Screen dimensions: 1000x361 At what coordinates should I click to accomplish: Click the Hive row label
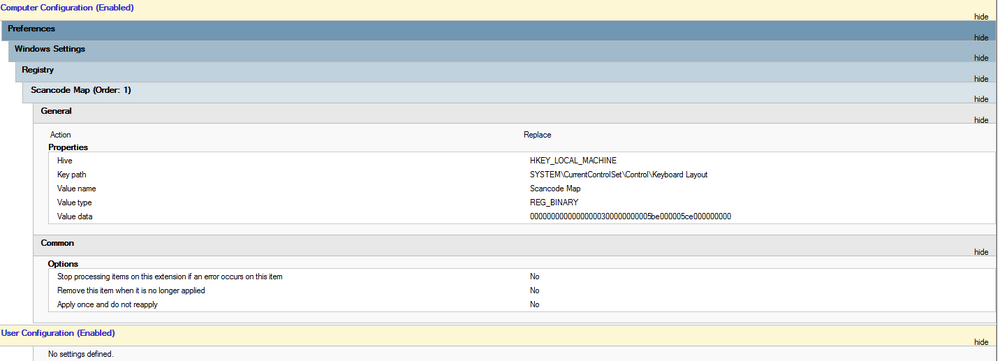coord(64,161)
